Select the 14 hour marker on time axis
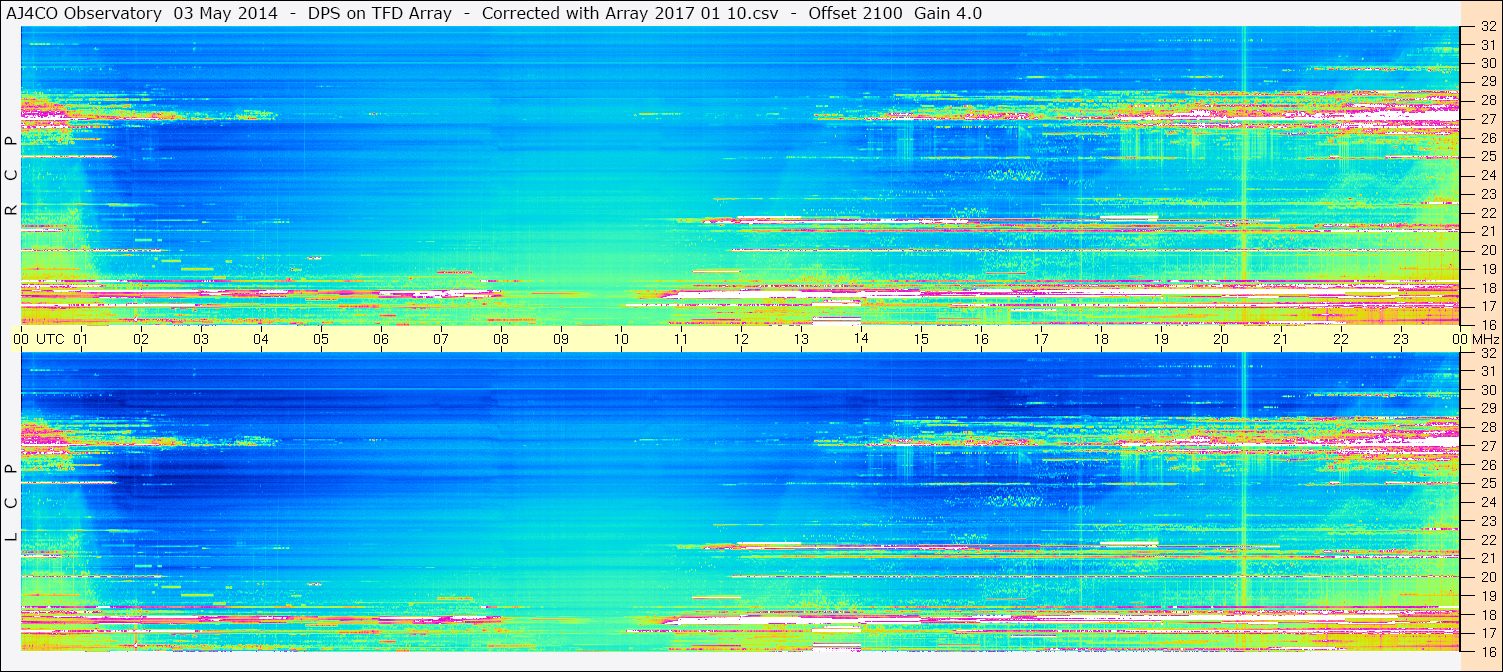 pyautogui.click(x=861, y=339)
